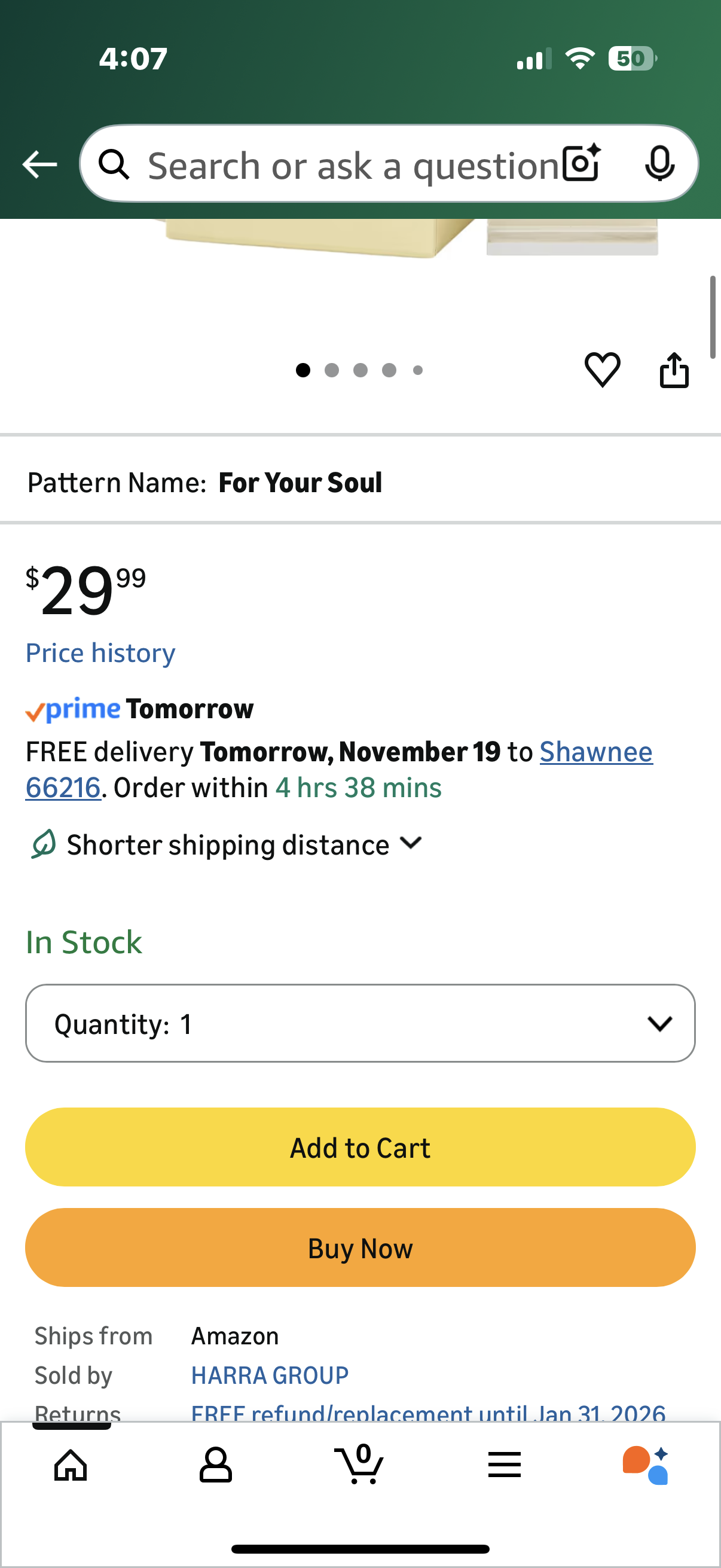
Task: Select the second image carousel dot
Action: tap(332, 370)
